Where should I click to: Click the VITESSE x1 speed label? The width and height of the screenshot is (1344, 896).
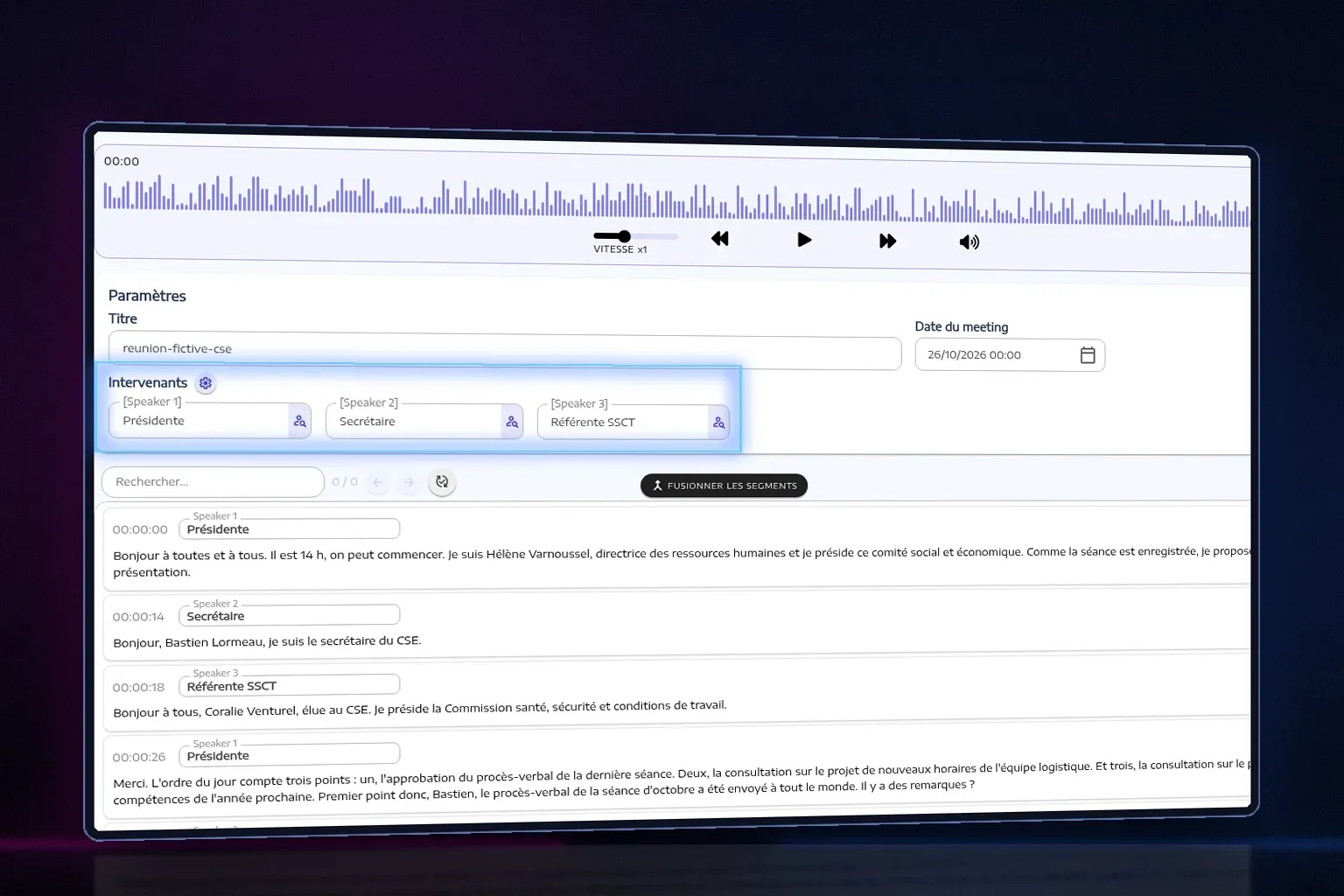[620, 249]
